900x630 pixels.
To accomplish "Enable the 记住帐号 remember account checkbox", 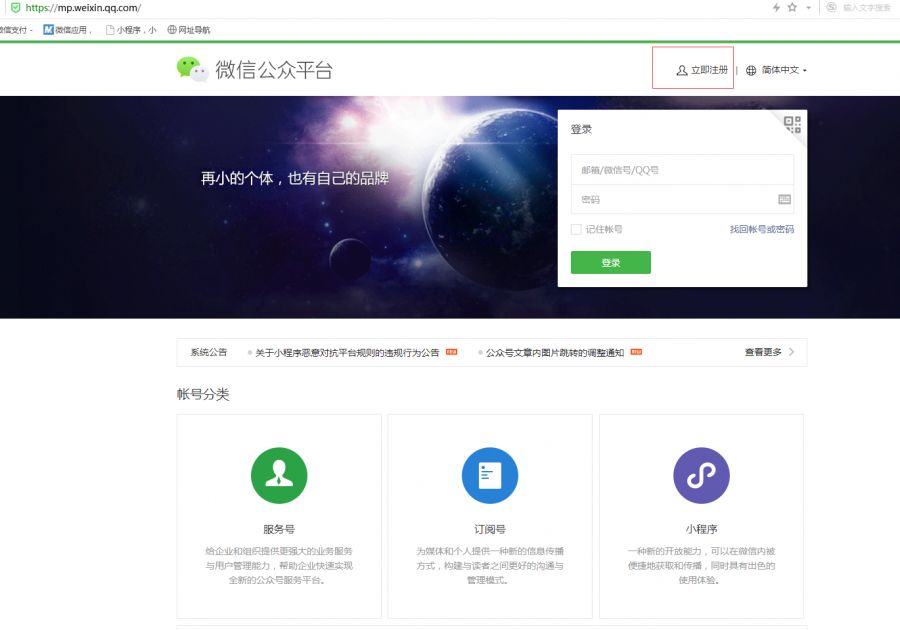I will (576, 229).
